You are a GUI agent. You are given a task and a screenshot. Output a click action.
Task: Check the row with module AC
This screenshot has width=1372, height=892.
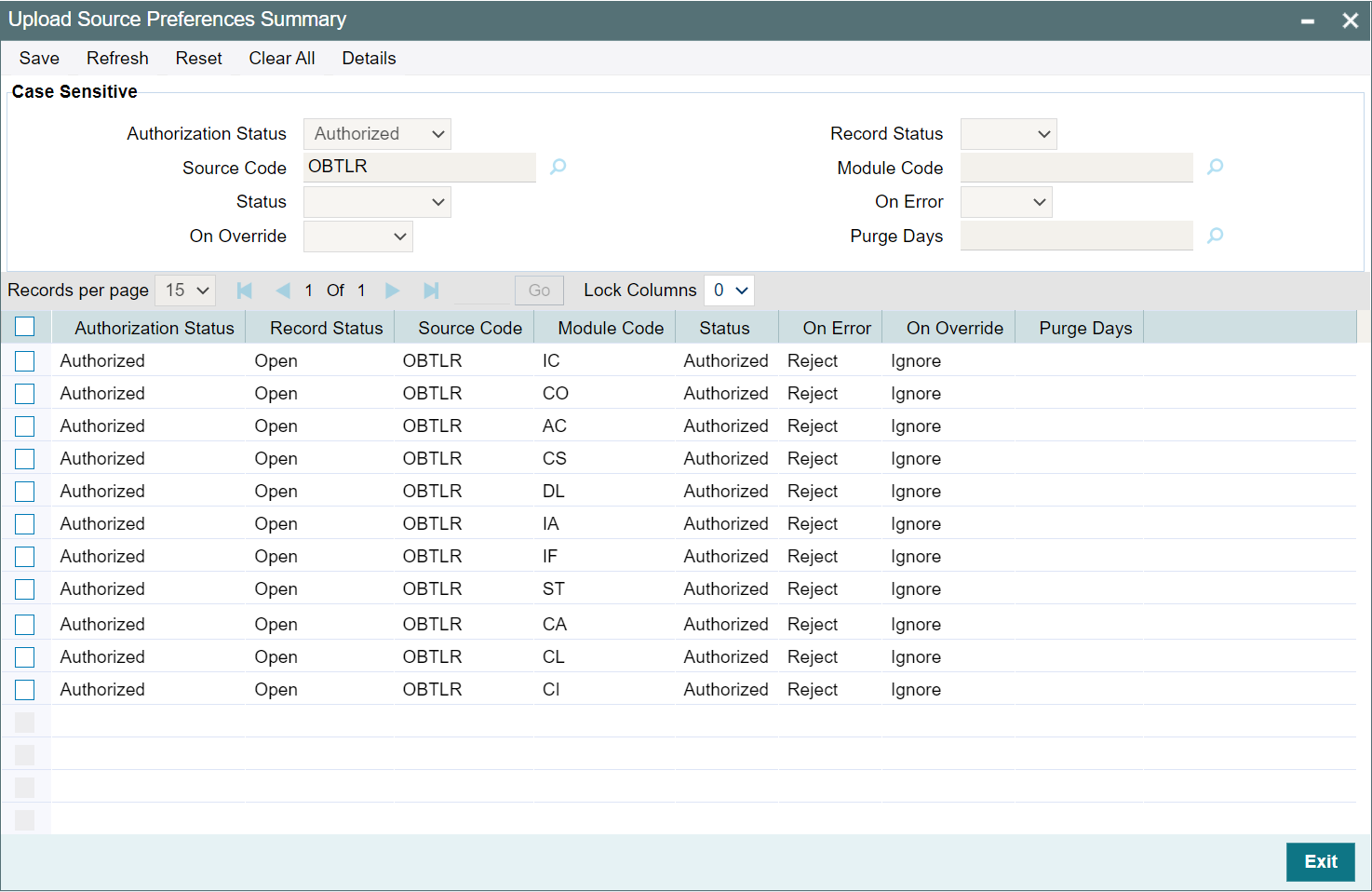click(25, 426)
